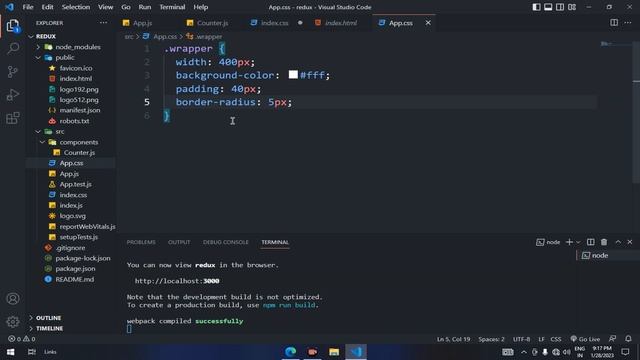The height and width of the screenshot is (360, 640).
Task: Click the Spaces: 2 indentation status item
Action: (491, 339)
